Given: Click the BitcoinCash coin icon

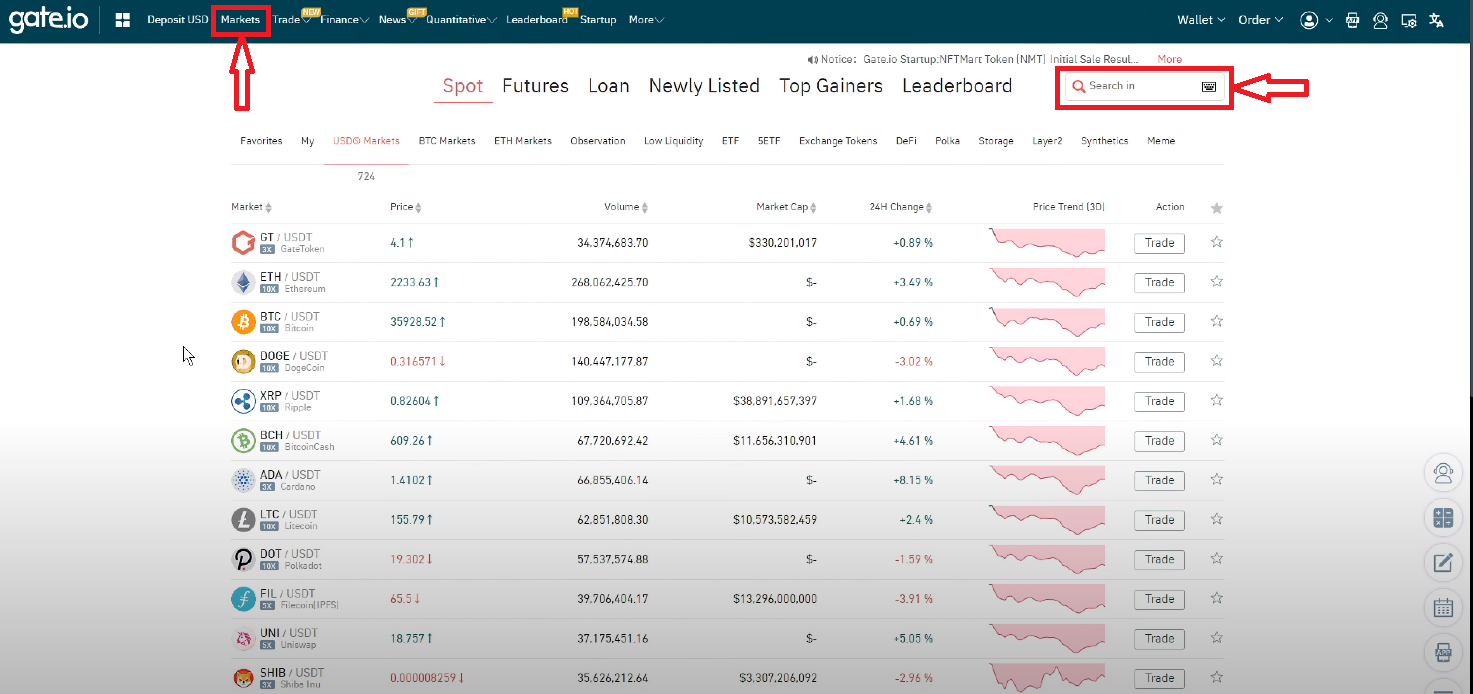Looking at the screenshot, I should (243, 440).
